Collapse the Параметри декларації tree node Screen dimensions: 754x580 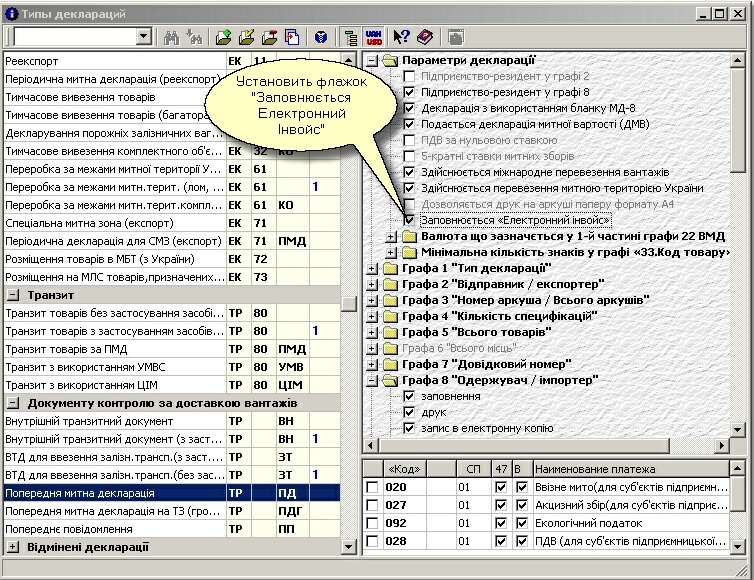pos(372,60)
